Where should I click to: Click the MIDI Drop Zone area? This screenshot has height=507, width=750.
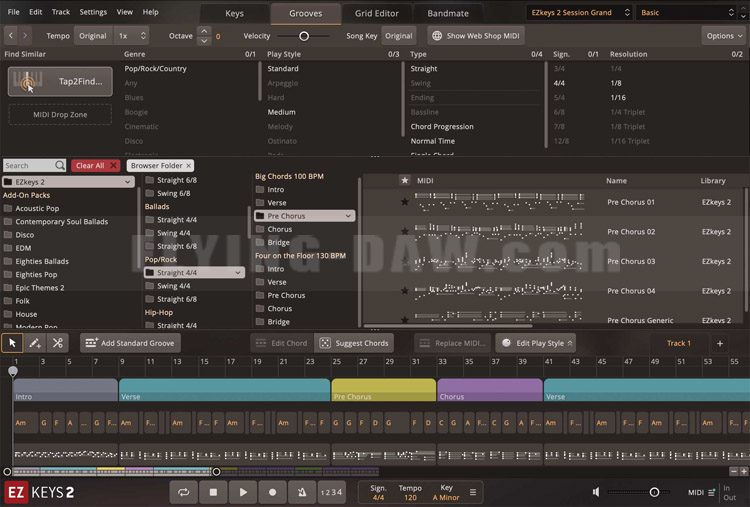(60, 115)
